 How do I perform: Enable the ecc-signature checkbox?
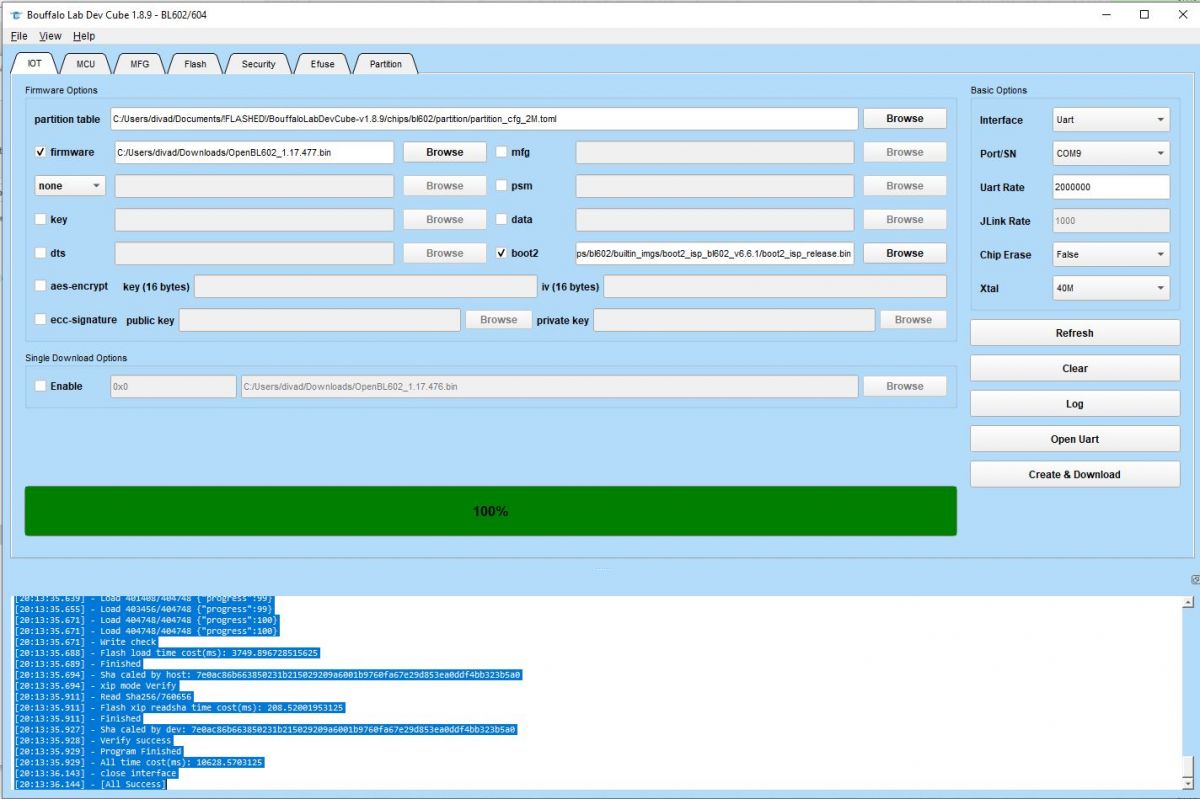[40, 320]
